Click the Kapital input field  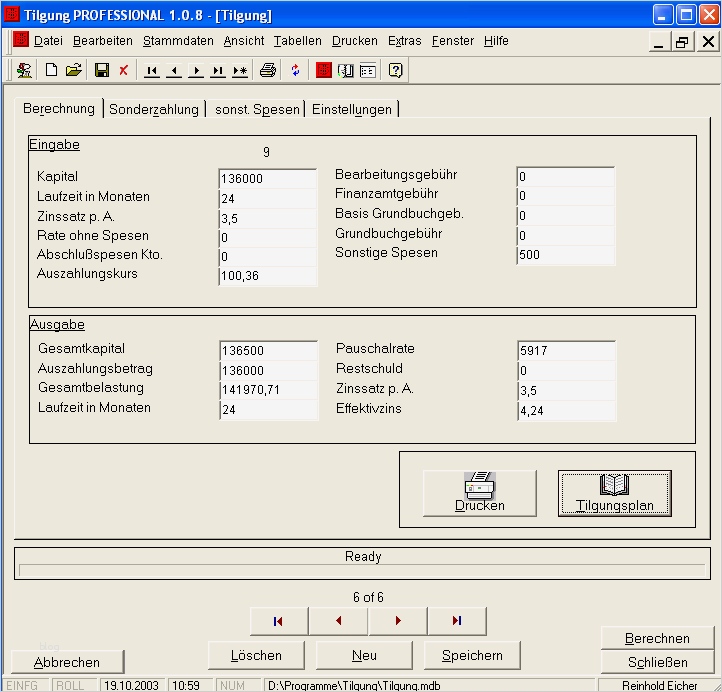(268, 179)
